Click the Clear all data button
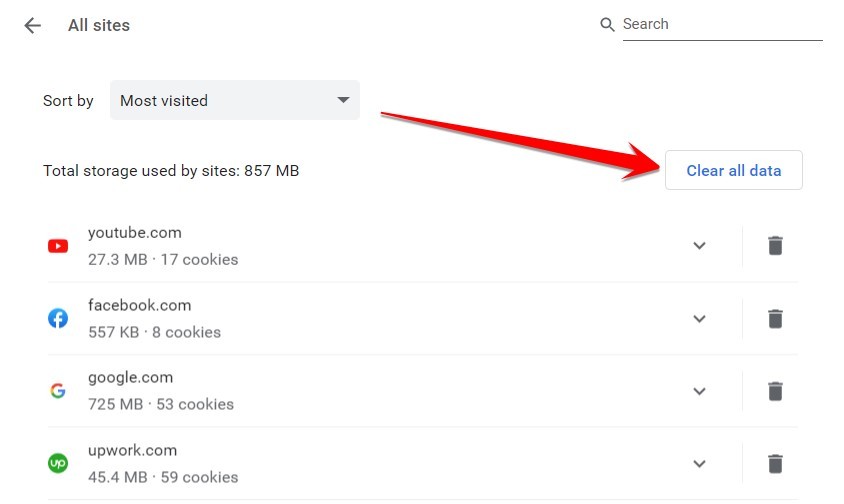Screen dimensions: 844x504 pos(734,170)
